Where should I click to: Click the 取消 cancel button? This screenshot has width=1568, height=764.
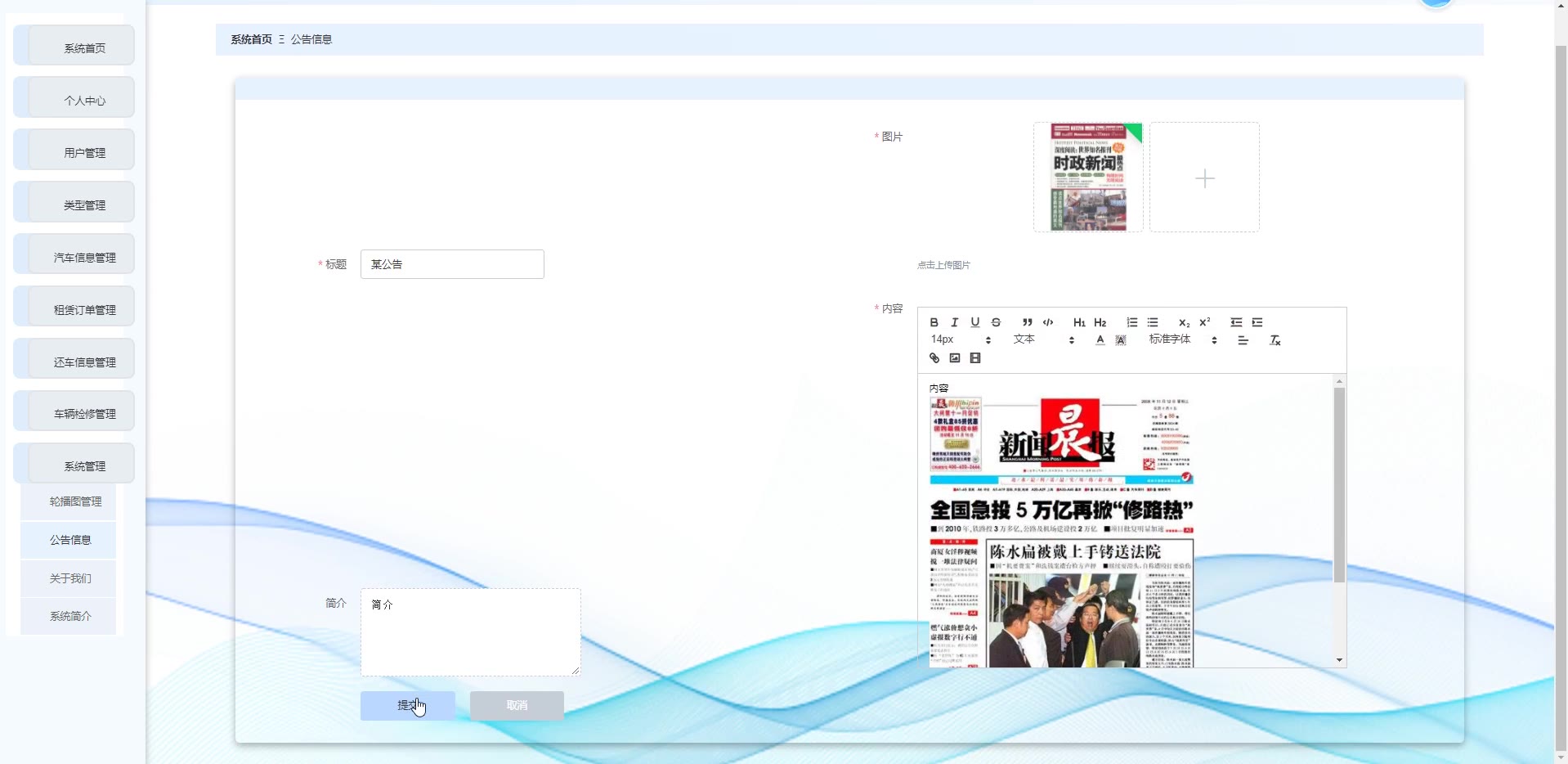coord(517,706)
